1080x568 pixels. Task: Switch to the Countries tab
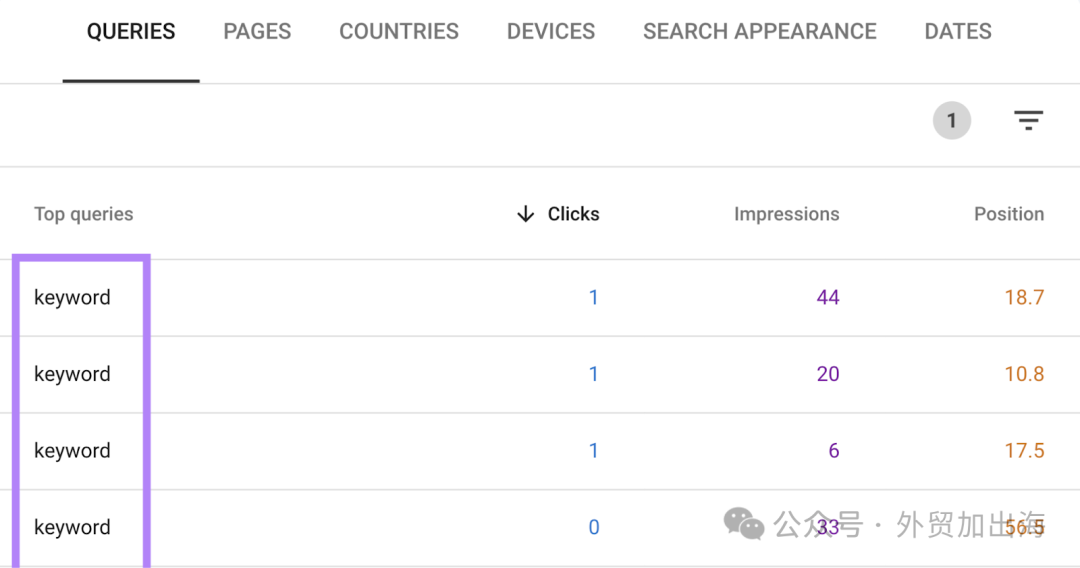pos(399,31)
